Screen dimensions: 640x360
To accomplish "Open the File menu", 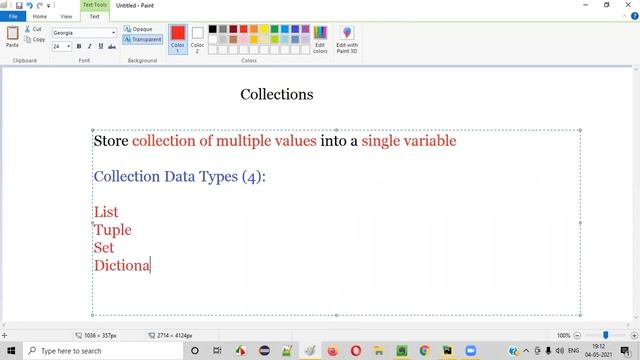I will [13, 16].
